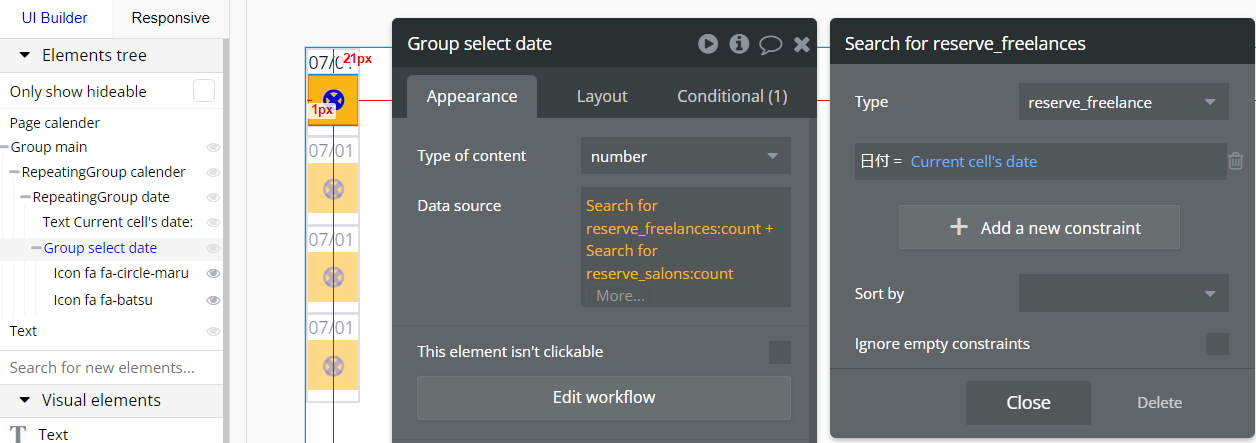Open the Sort by dropdown
The height and width of the screenshot is (443, 1256).
1123,294
